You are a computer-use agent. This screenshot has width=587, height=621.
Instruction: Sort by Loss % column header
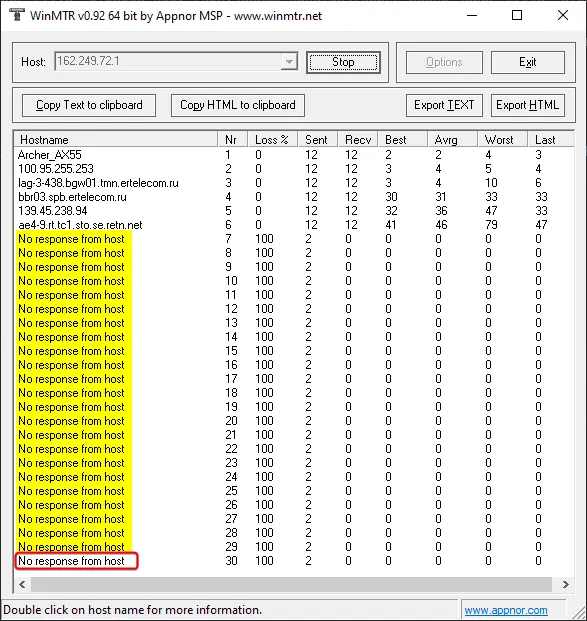tap(272, 140)
